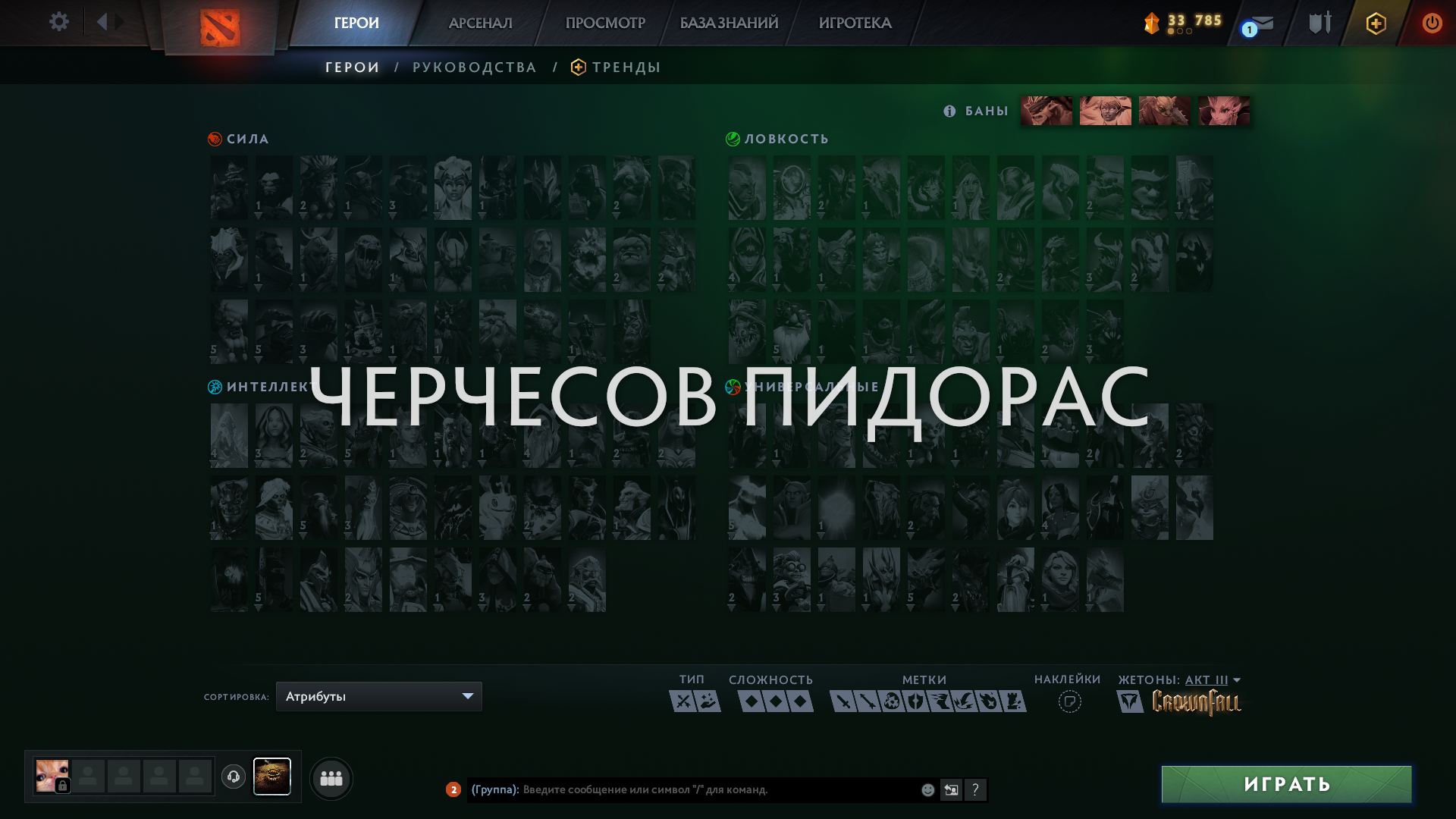
Task: Toggle the third difficulty diamond filter
Action: point(799,701)
